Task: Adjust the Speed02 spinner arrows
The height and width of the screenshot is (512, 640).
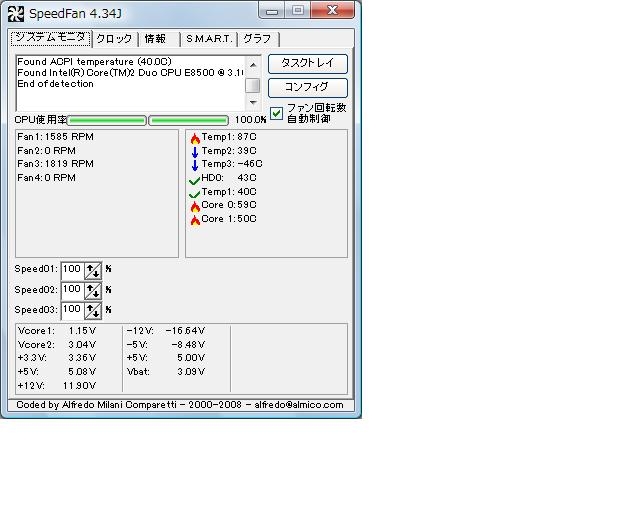Action: (93, 291)
